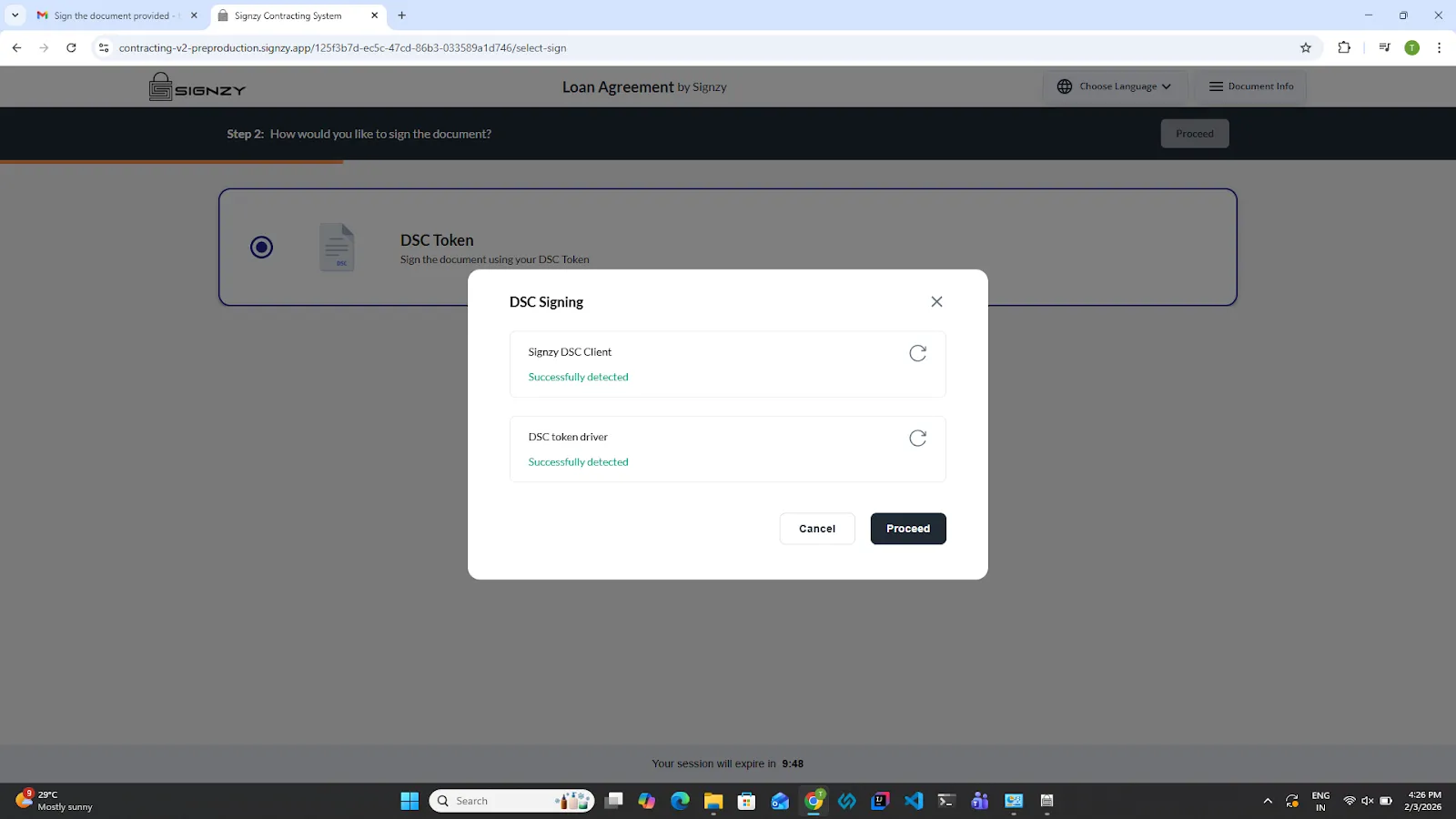Click Proceed in DSC Signing dialog

pyautogui.click(x=908, y=529)
